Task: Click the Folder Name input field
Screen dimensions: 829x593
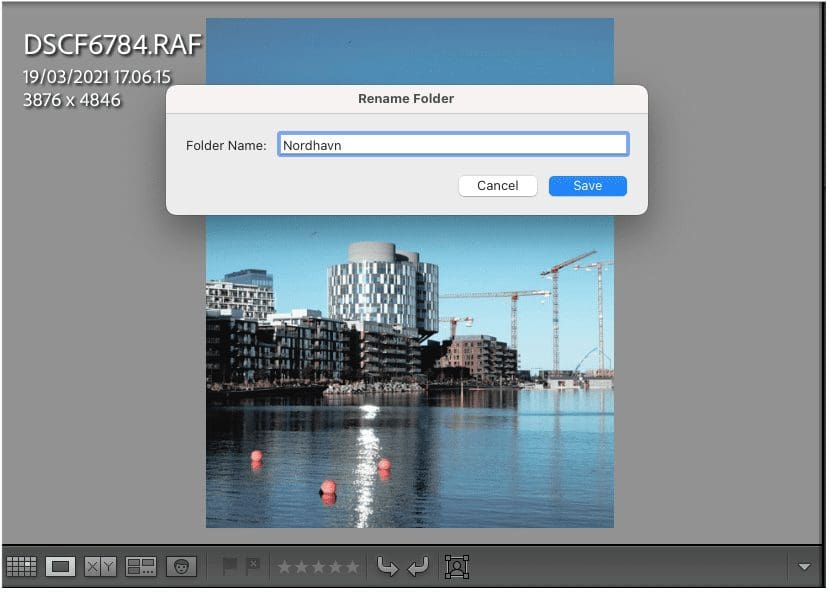Action: (453, 144)
